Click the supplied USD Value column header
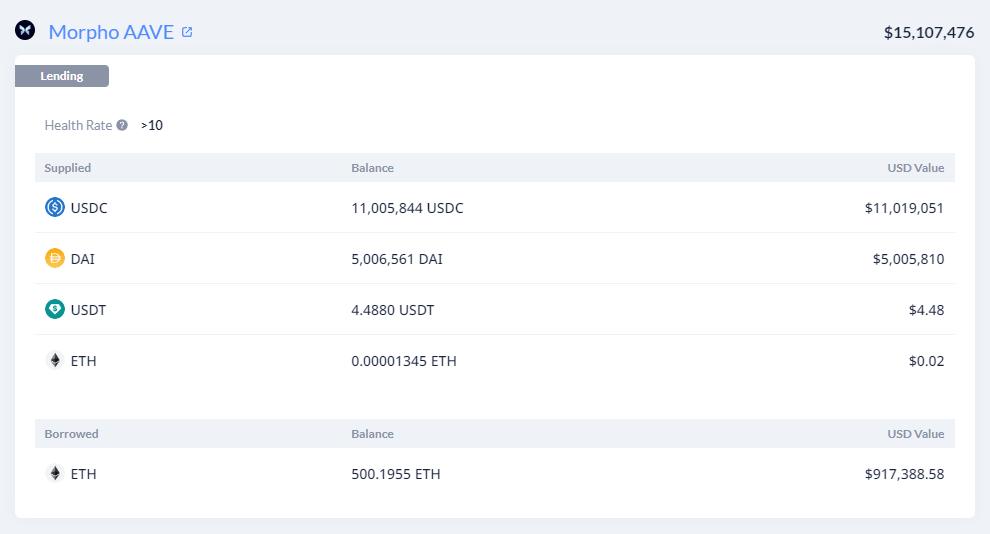 point(915,168)
